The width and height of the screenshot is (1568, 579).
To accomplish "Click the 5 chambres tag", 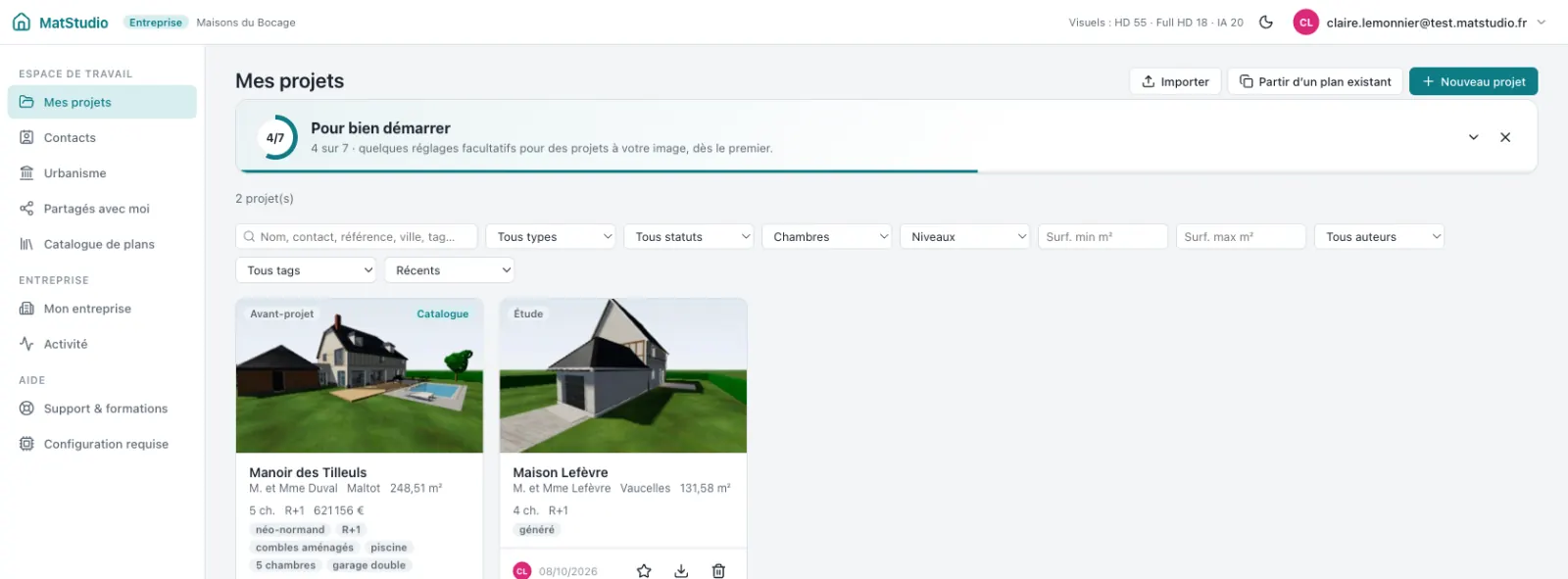I will [x=286, y=565].
